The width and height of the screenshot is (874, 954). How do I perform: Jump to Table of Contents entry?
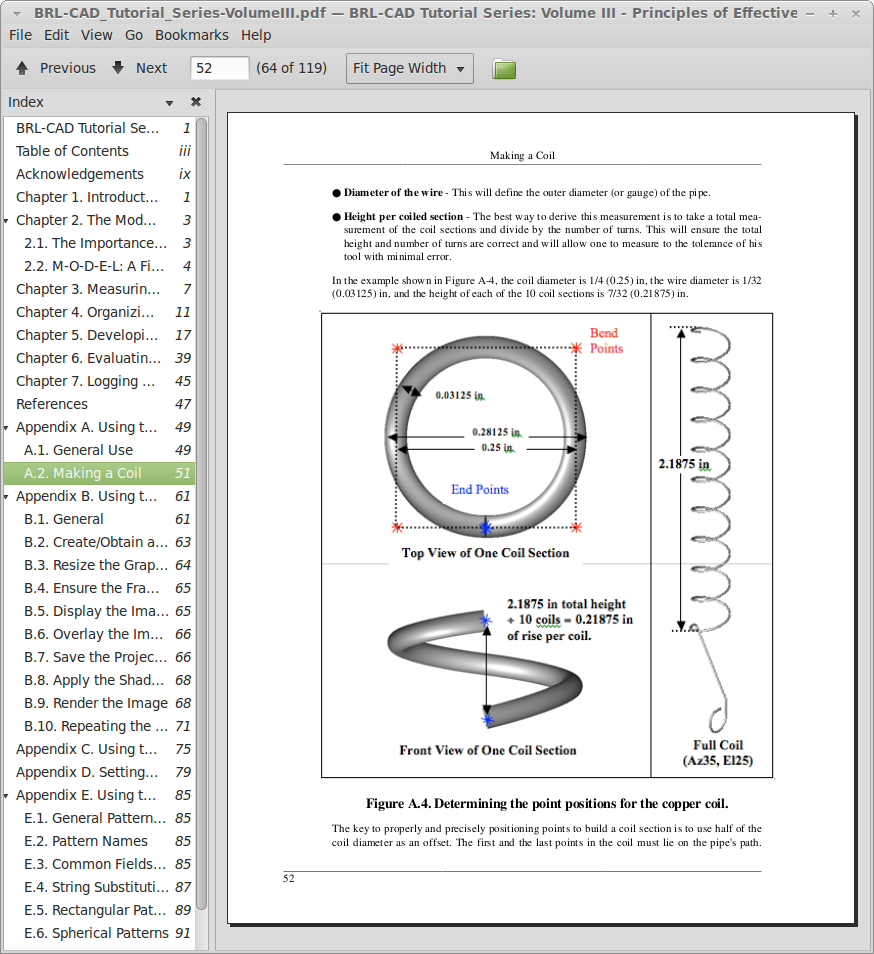(x=72, y=151)
